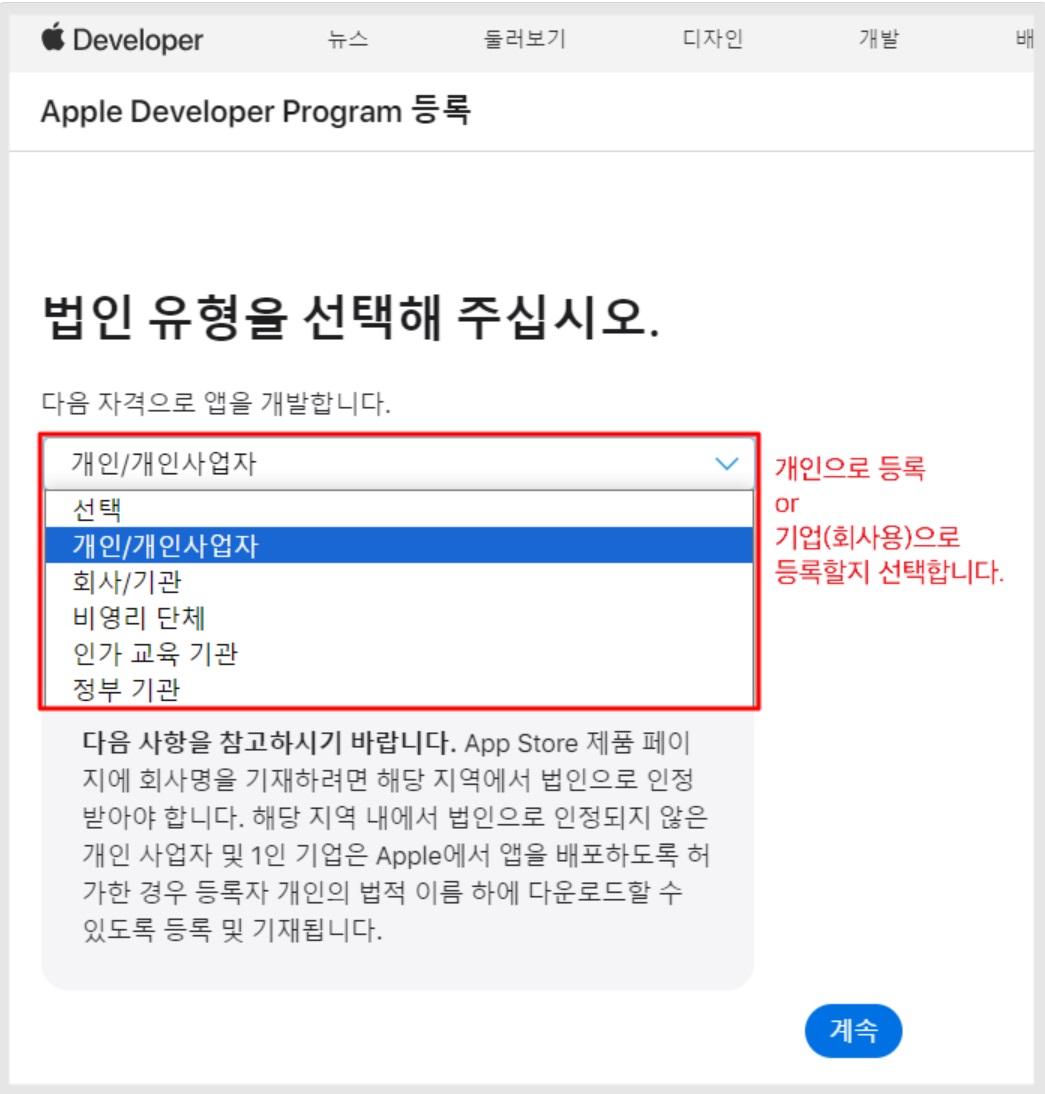
Task: Click the 다음 자격으로 앱을 개발합니다 label
Action: click(216, 403)
